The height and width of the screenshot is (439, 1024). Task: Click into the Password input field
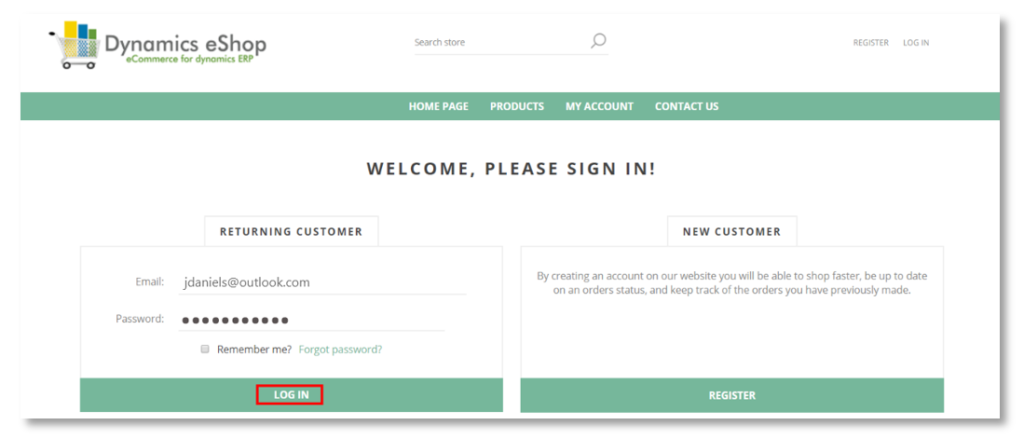pos(312,320)
